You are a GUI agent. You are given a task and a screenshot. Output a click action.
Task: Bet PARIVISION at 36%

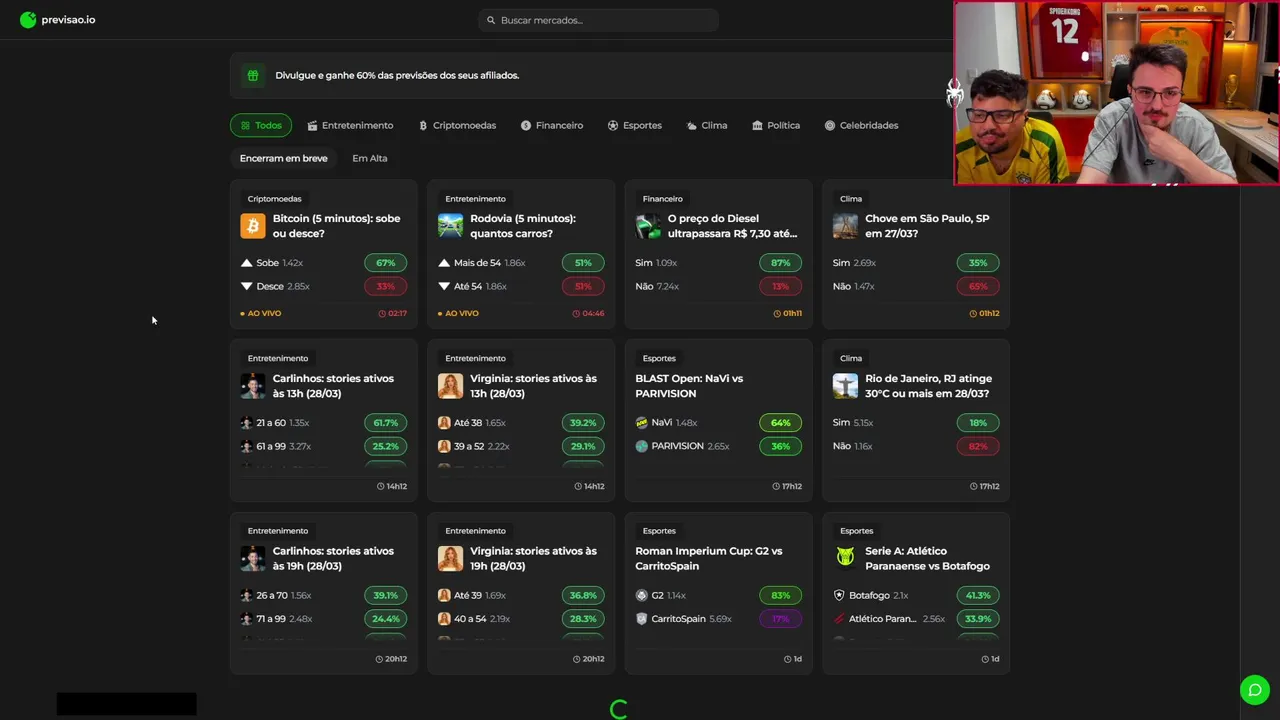click(x=781, y=446)
